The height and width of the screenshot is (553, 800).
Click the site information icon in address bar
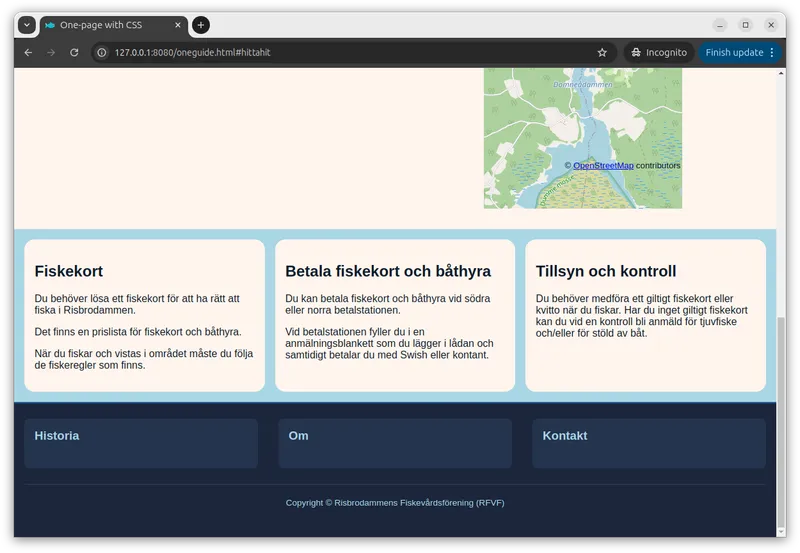pos(102,52)
